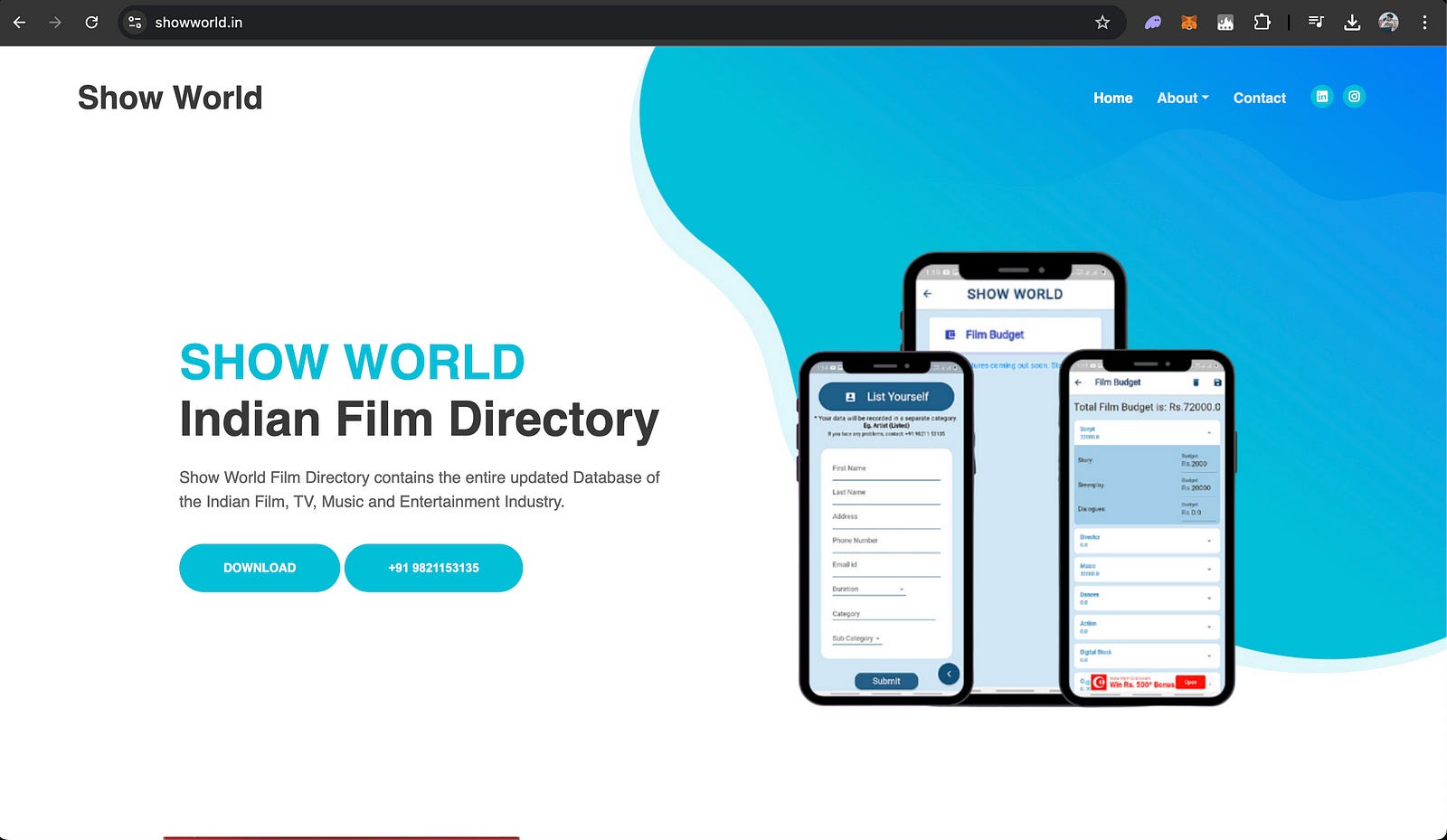1447x840 pixels.
Task: Open the browser profile avatar
Action: pyautogui.click(x=1388, y=23)
